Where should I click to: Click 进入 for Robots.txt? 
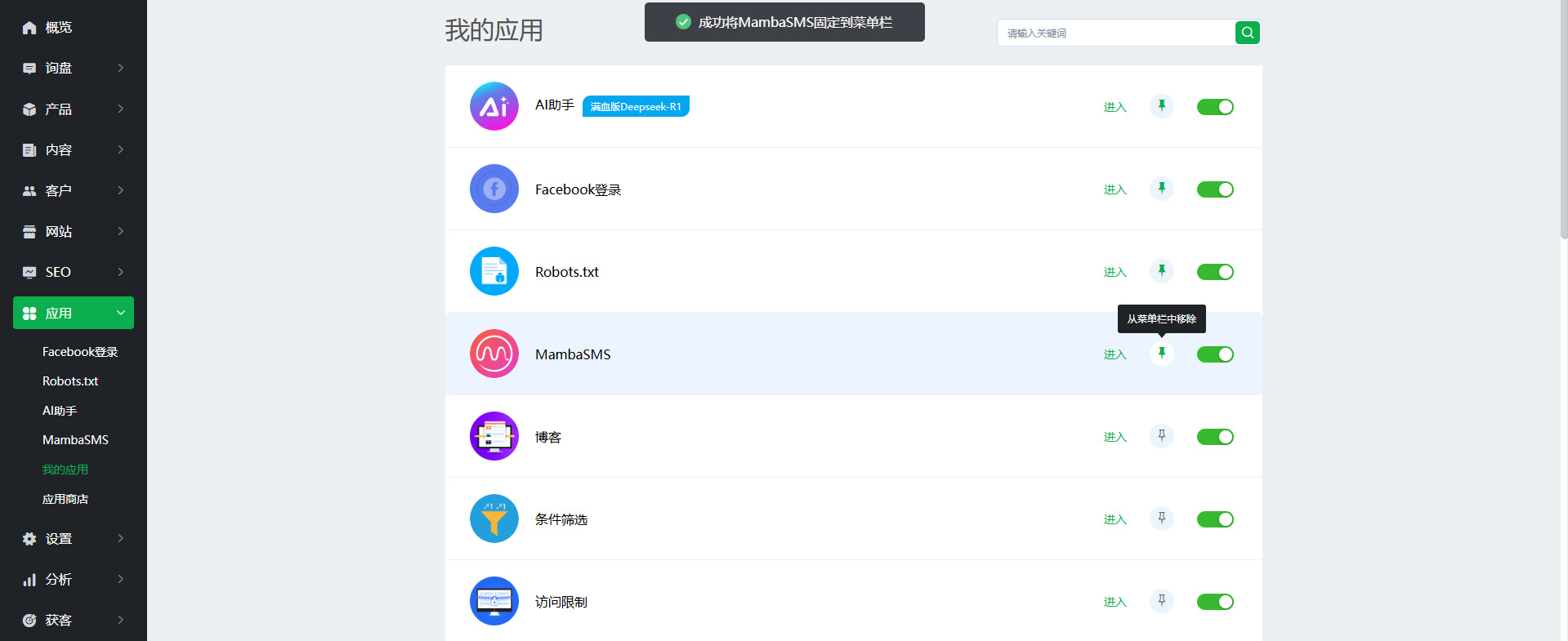(1115, 272)
